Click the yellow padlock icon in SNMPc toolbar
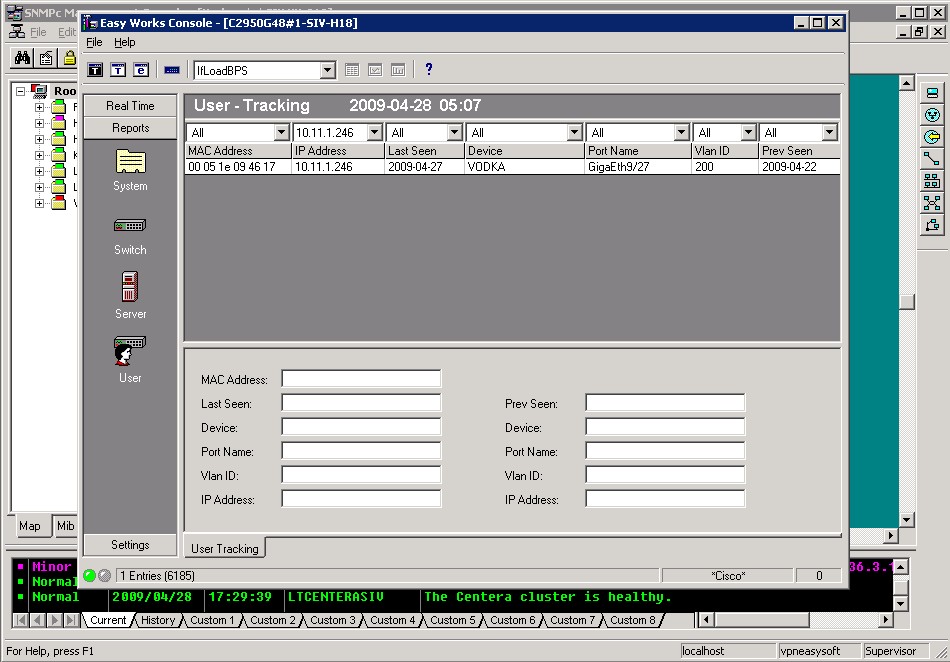This screenshot has height=662, width=950. click(x=70, y=58)
